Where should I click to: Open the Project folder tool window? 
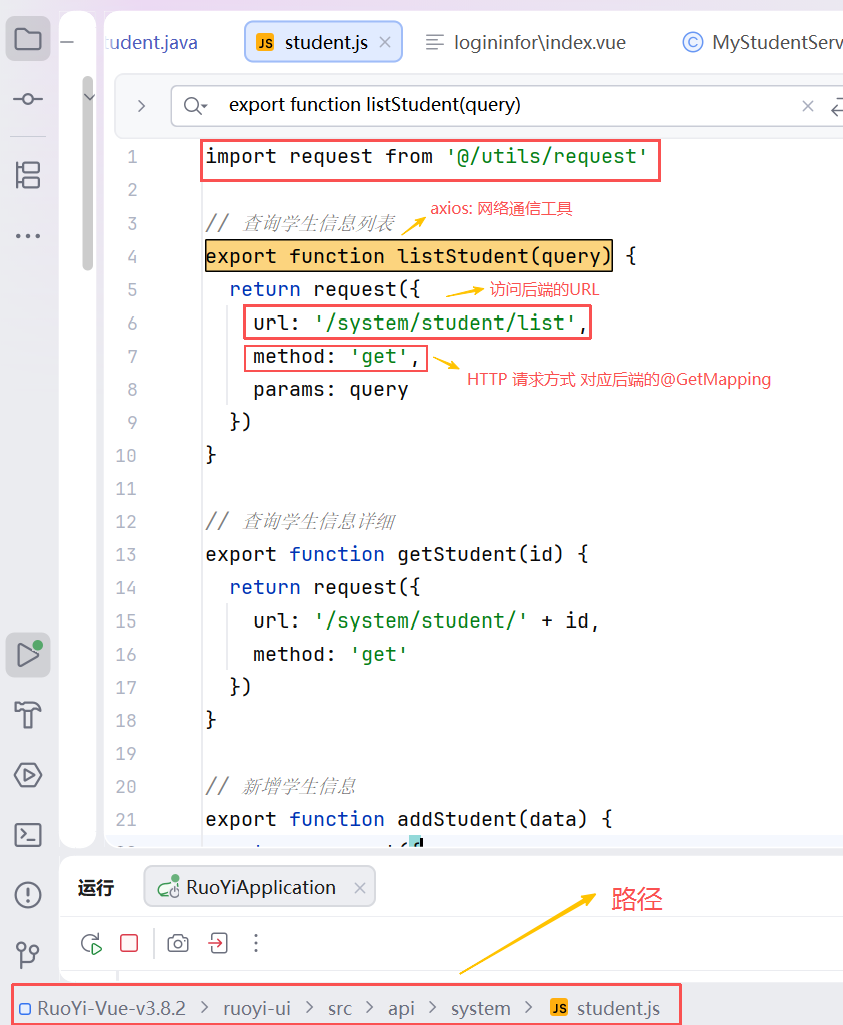pos(28,39)
